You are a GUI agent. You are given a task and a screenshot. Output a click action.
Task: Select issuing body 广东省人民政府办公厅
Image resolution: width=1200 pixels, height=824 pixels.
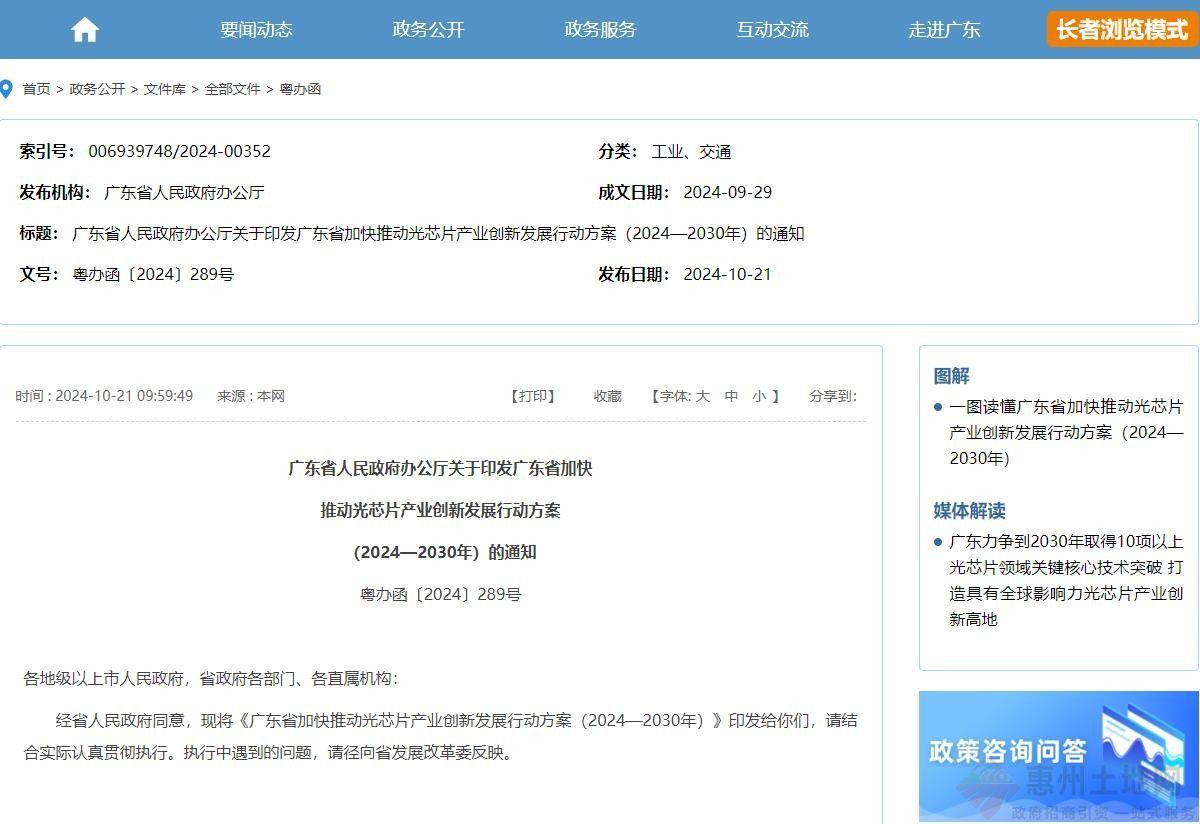click(184, 192)
